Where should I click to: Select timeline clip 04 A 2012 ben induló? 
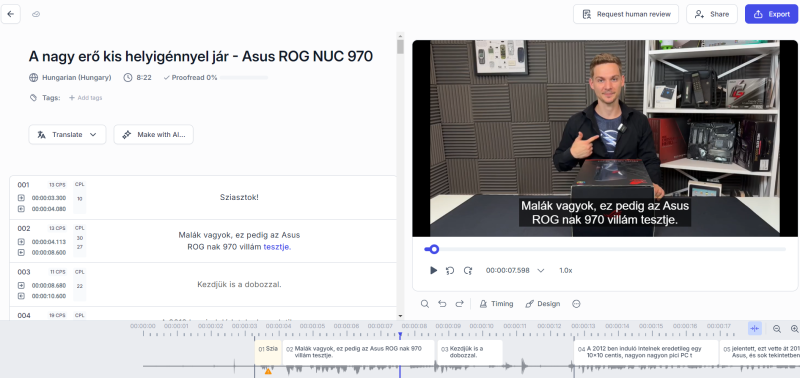click(x=646, y=352)
